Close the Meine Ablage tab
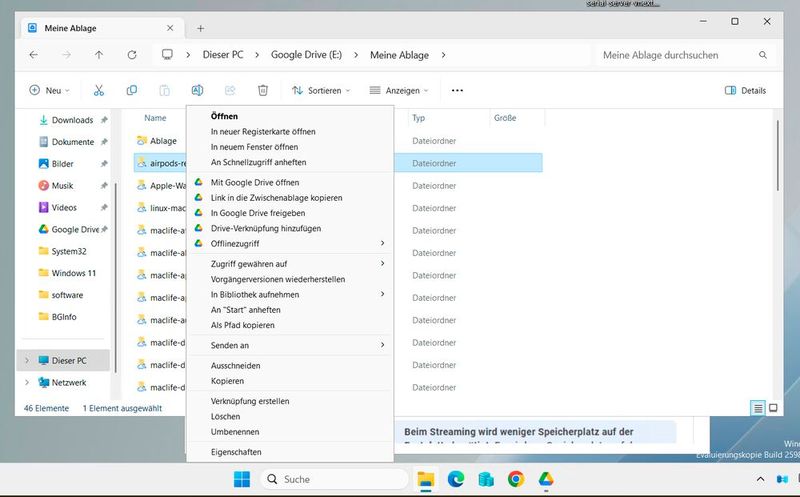 click(170, 28)
